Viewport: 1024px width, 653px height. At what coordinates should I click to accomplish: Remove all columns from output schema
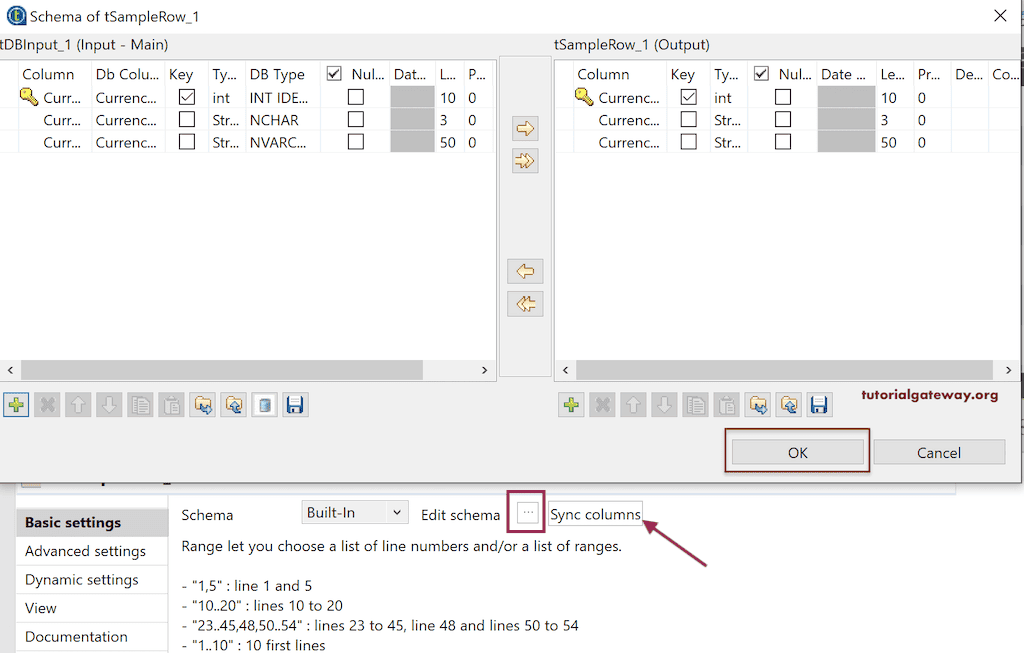[600, 404]
